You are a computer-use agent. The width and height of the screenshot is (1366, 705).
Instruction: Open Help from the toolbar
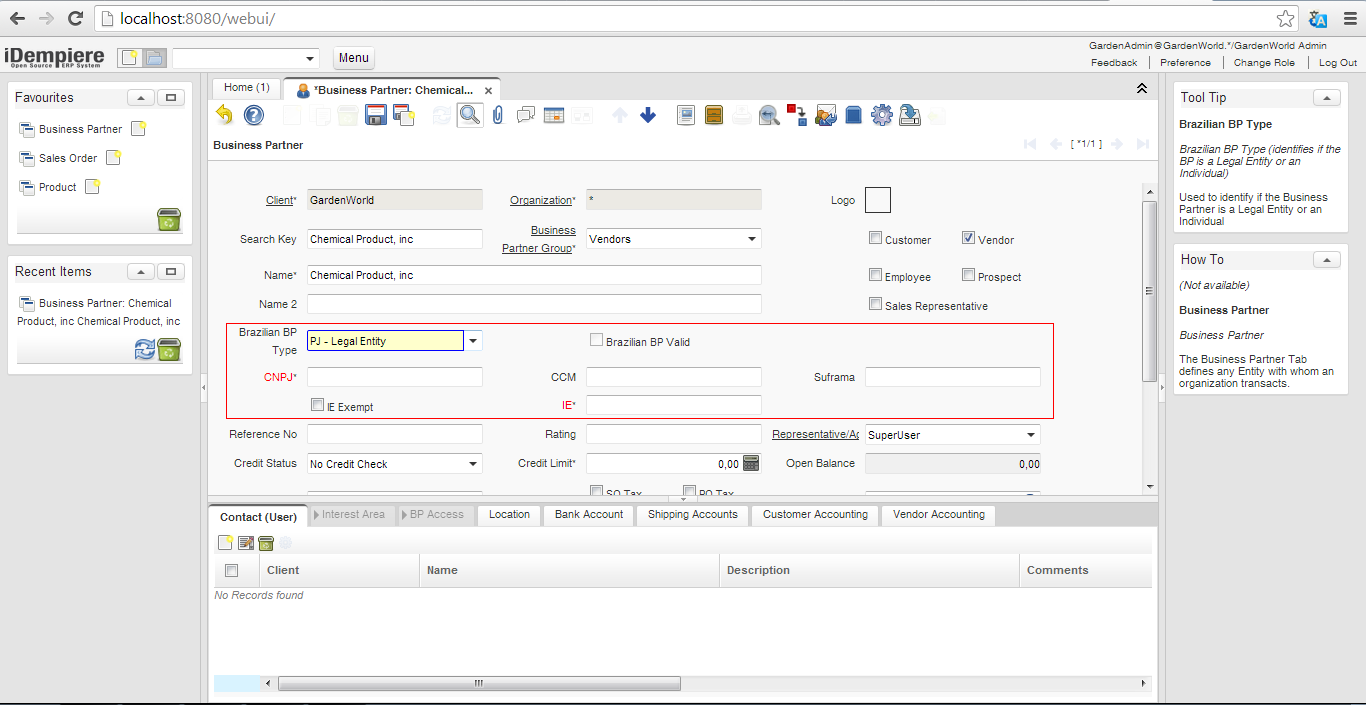click(254, 115)
